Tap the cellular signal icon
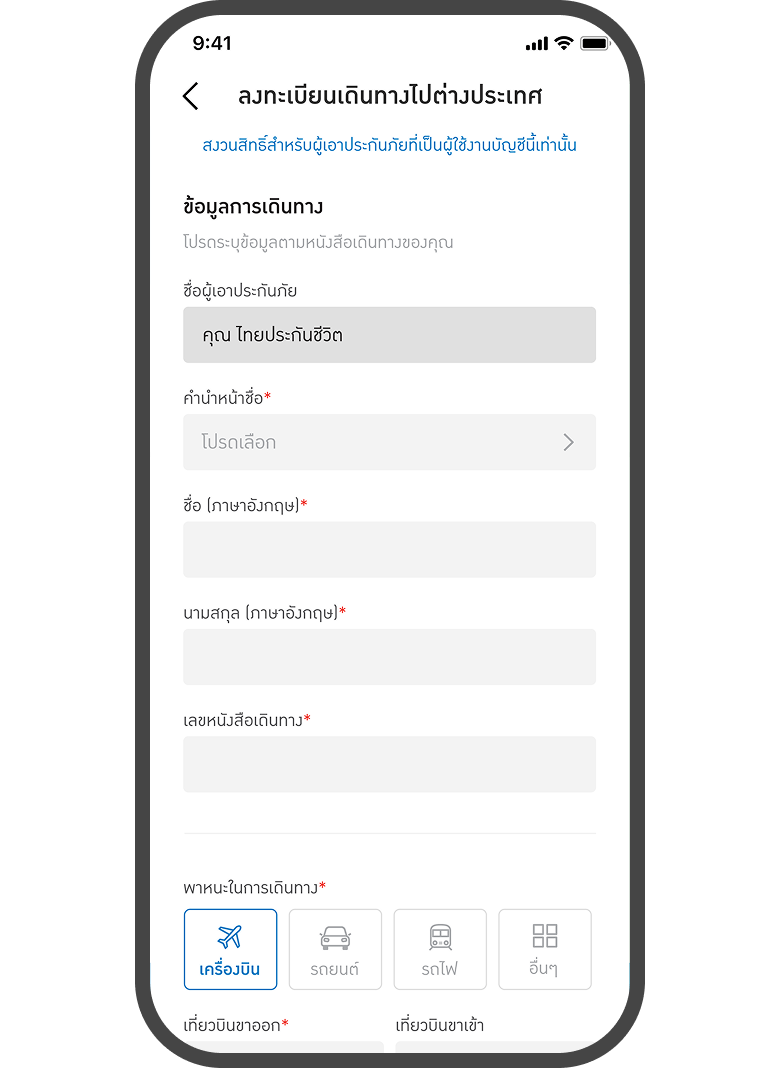Screen dimensions: 780x1068 pos(537,44)
